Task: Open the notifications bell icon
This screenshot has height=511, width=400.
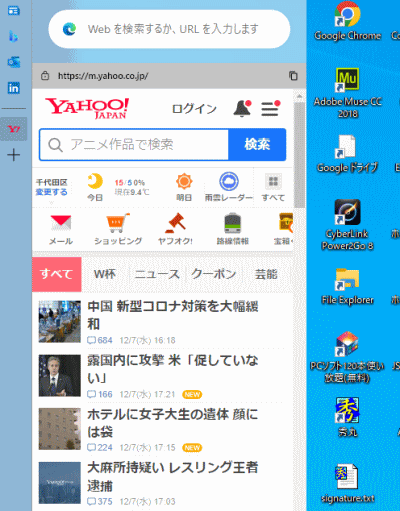Action: [x=242, y=108]
